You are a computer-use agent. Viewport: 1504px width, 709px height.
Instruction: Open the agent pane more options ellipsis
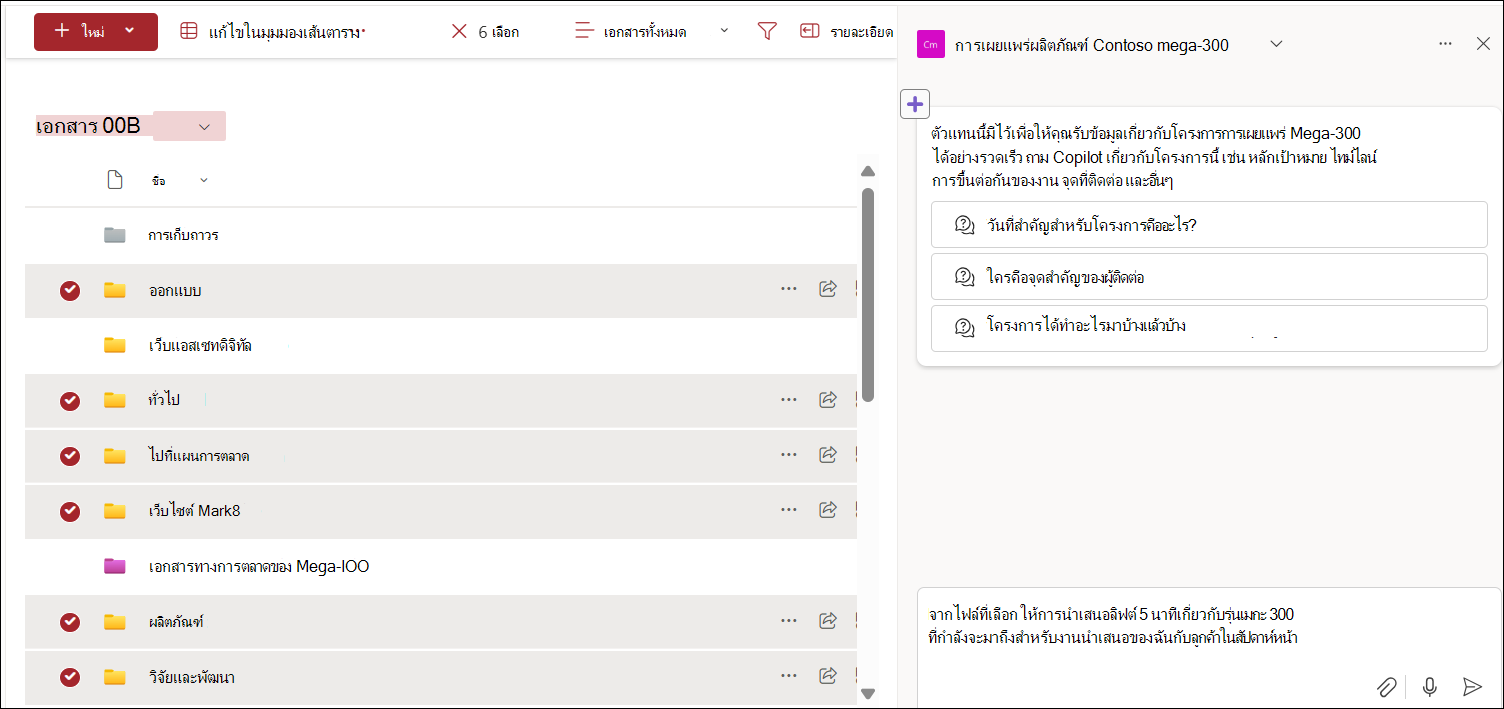[x=1445, y=44]
